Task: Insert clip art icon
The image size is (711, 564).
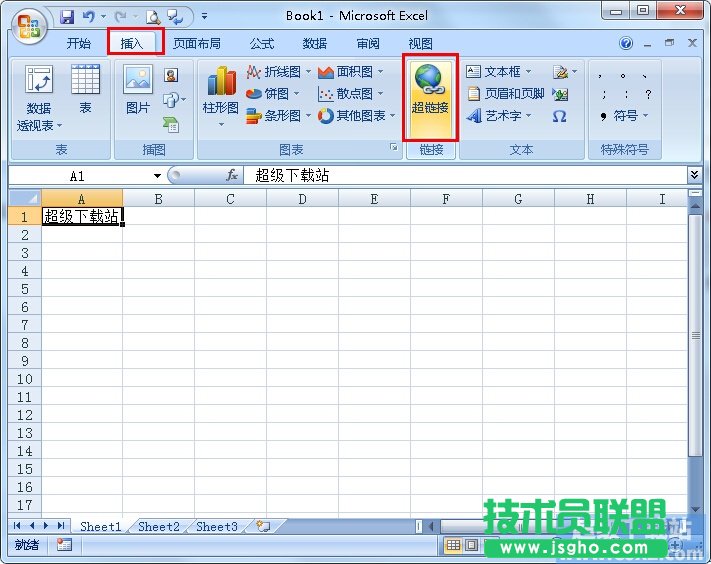Action: pos(171,75)
